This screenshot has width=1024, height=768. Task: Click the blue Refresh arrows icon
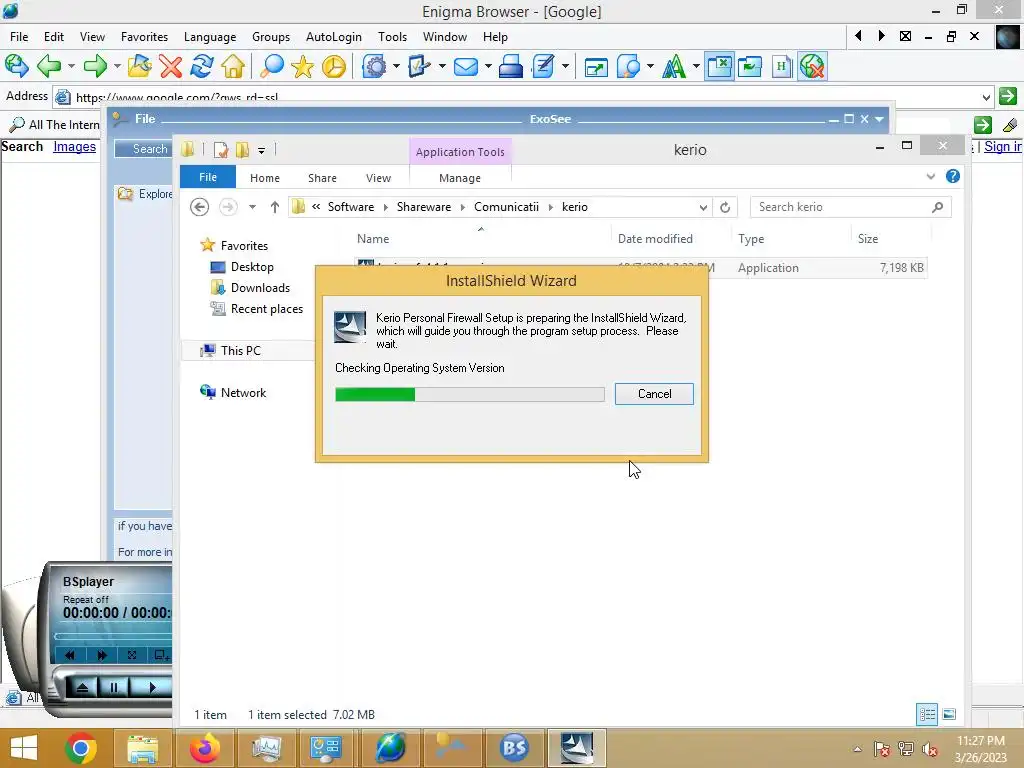click(x=202, y=66)
